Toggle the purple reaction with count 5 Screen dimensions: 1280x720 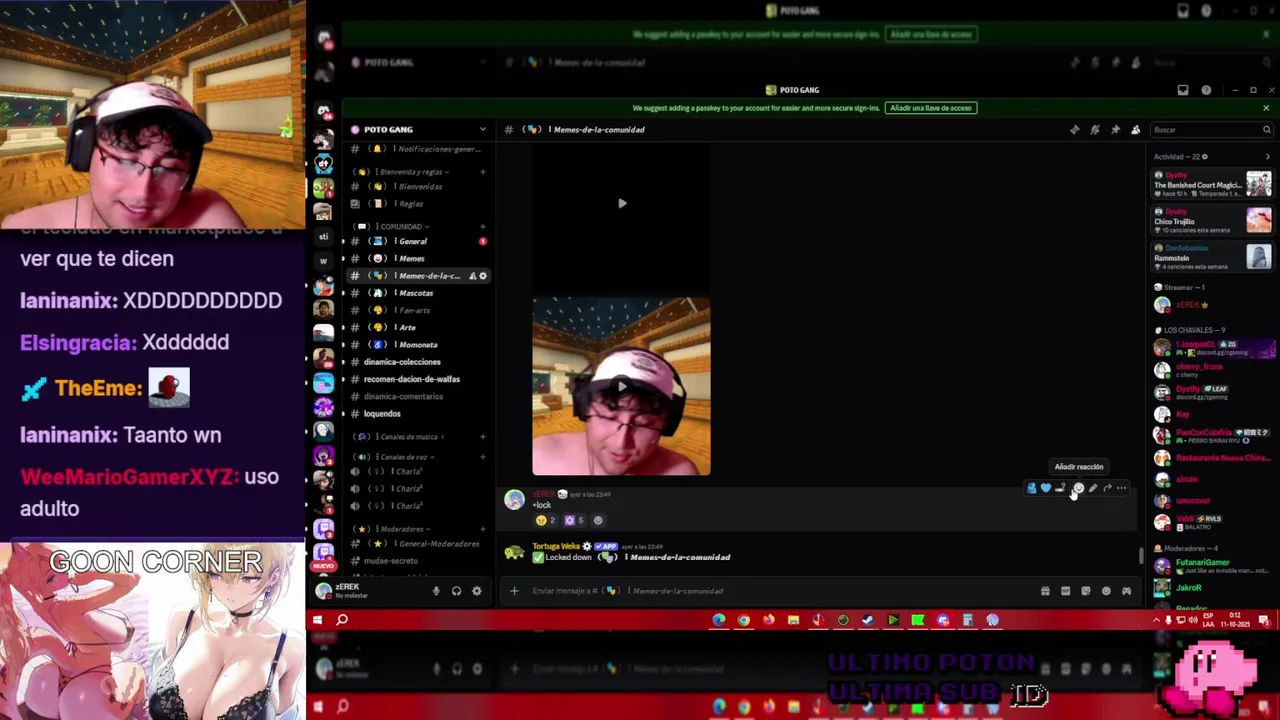574,520
